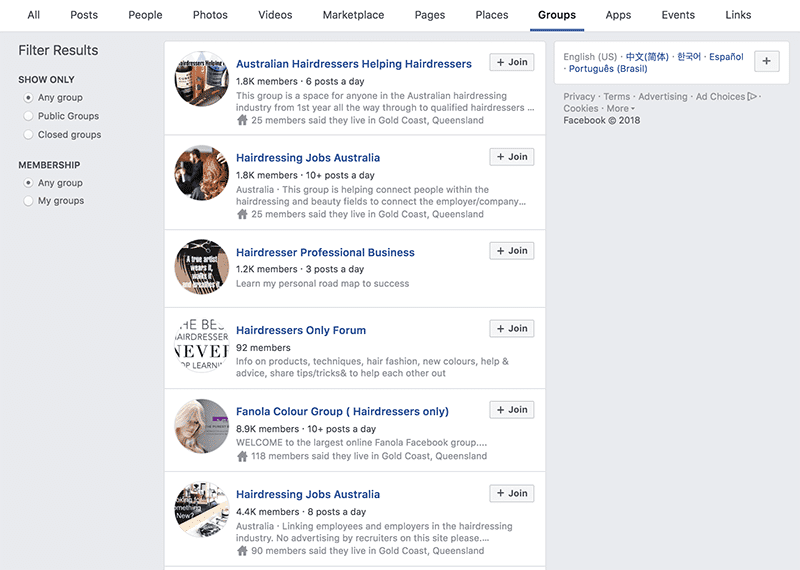
Task: Select the Closed groups filter
Action: click(29, 135)
